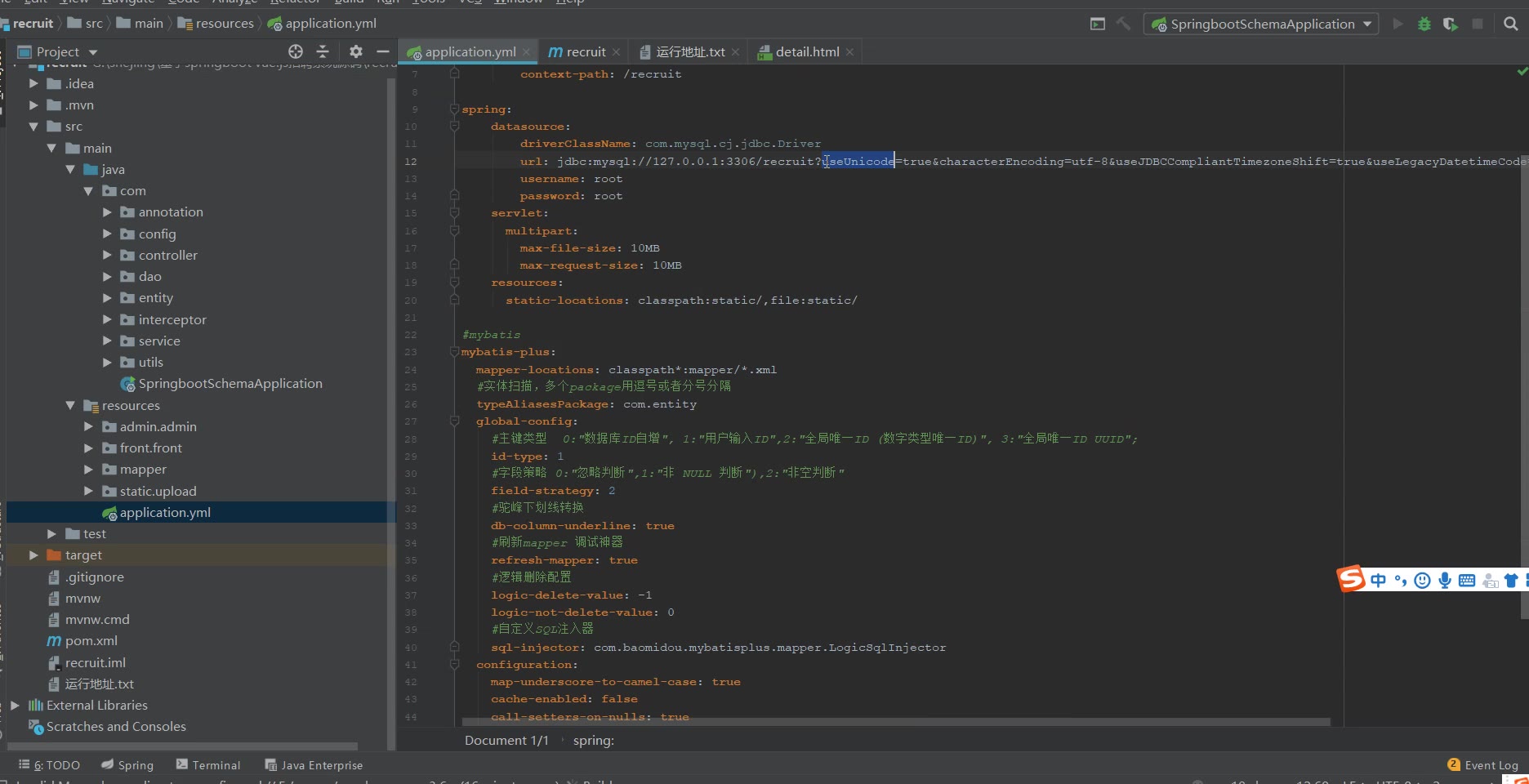Expand the target folder in the tree
The width and height of the screenshot is (1529, 784).
(33, 555)
